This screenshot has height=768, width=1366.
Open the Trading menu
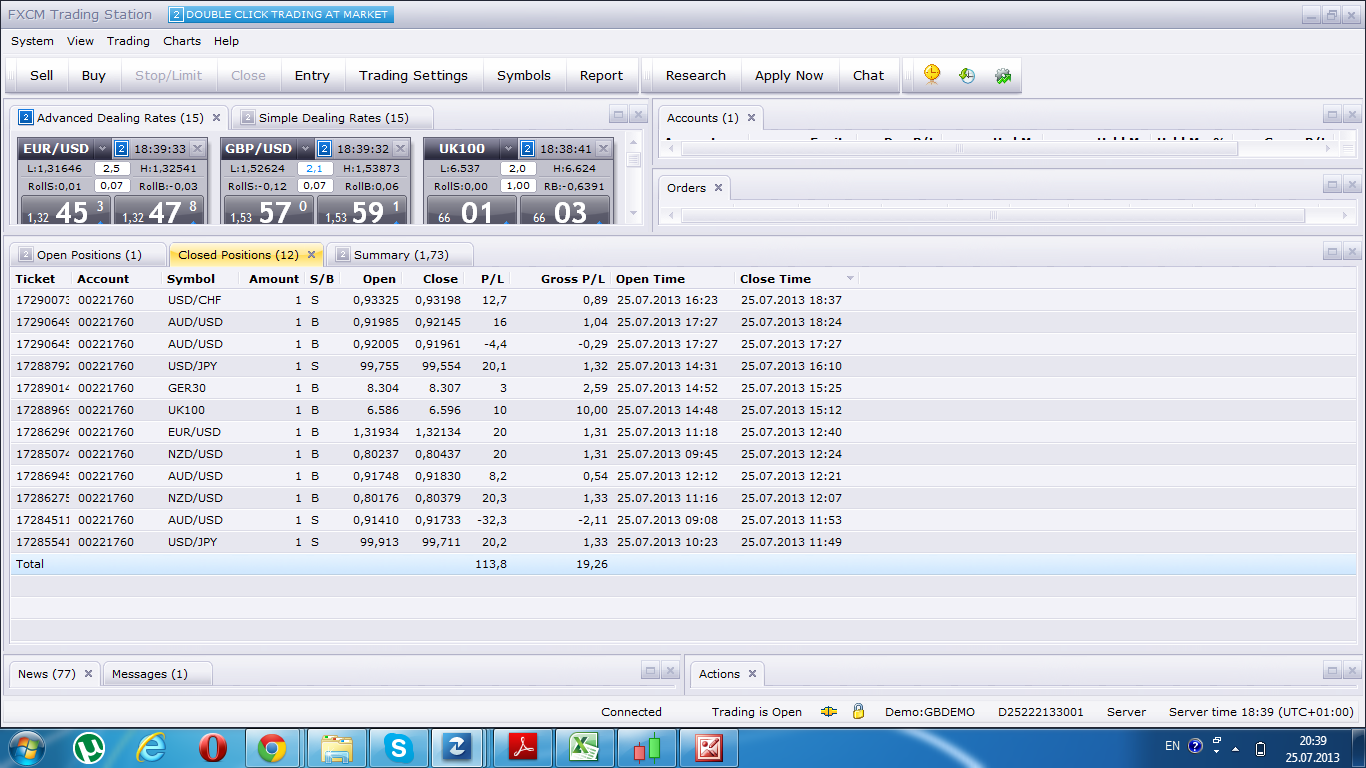(x=128, y=41)
